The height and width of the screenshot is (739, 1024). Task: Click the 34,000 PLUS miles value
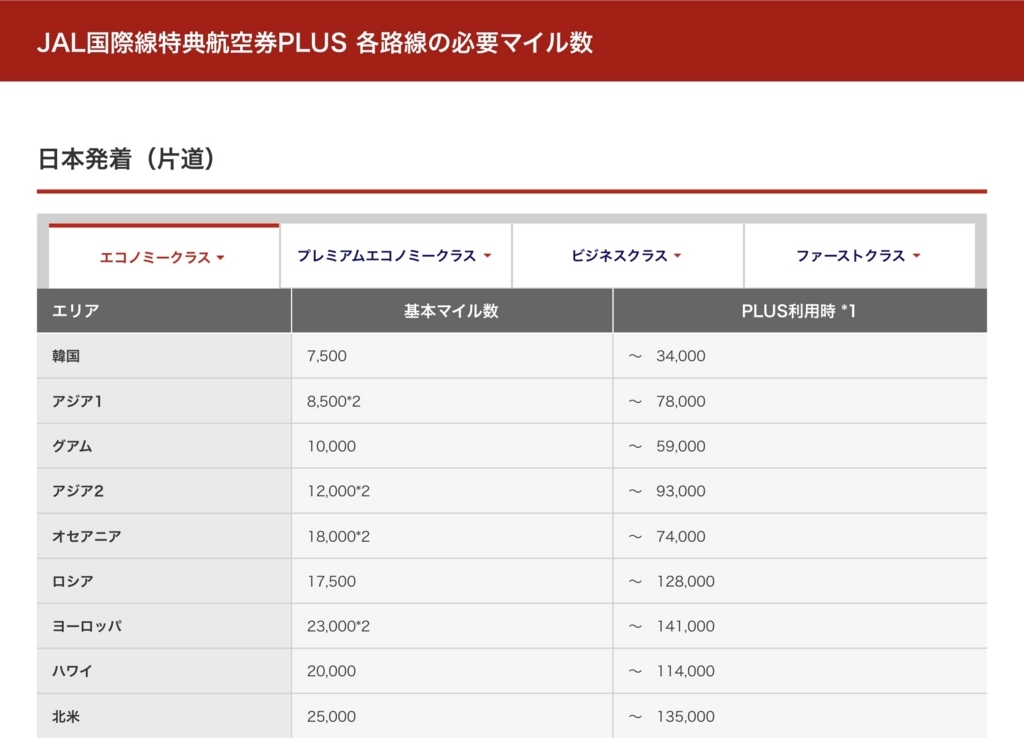point(680,356)
